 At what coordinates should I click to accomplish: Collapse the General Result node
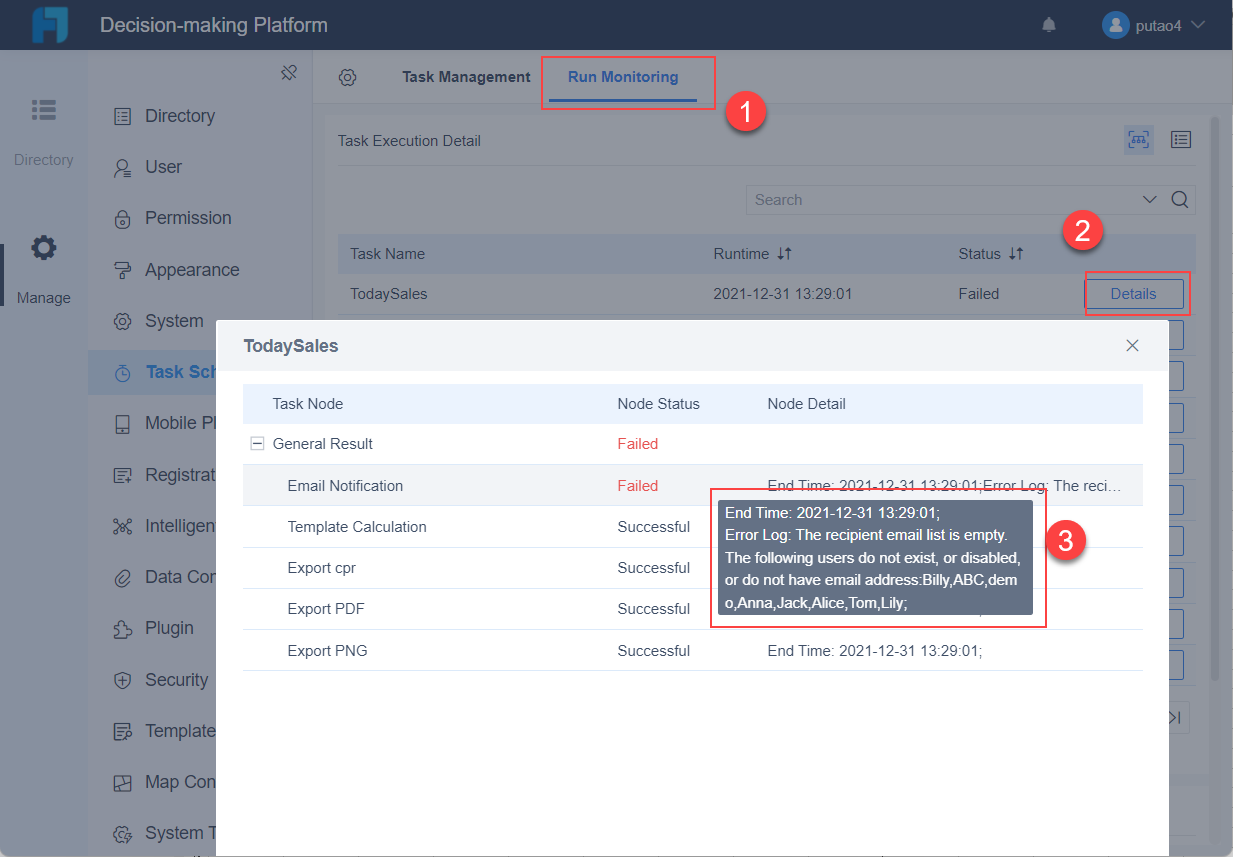tap(256, 444)
